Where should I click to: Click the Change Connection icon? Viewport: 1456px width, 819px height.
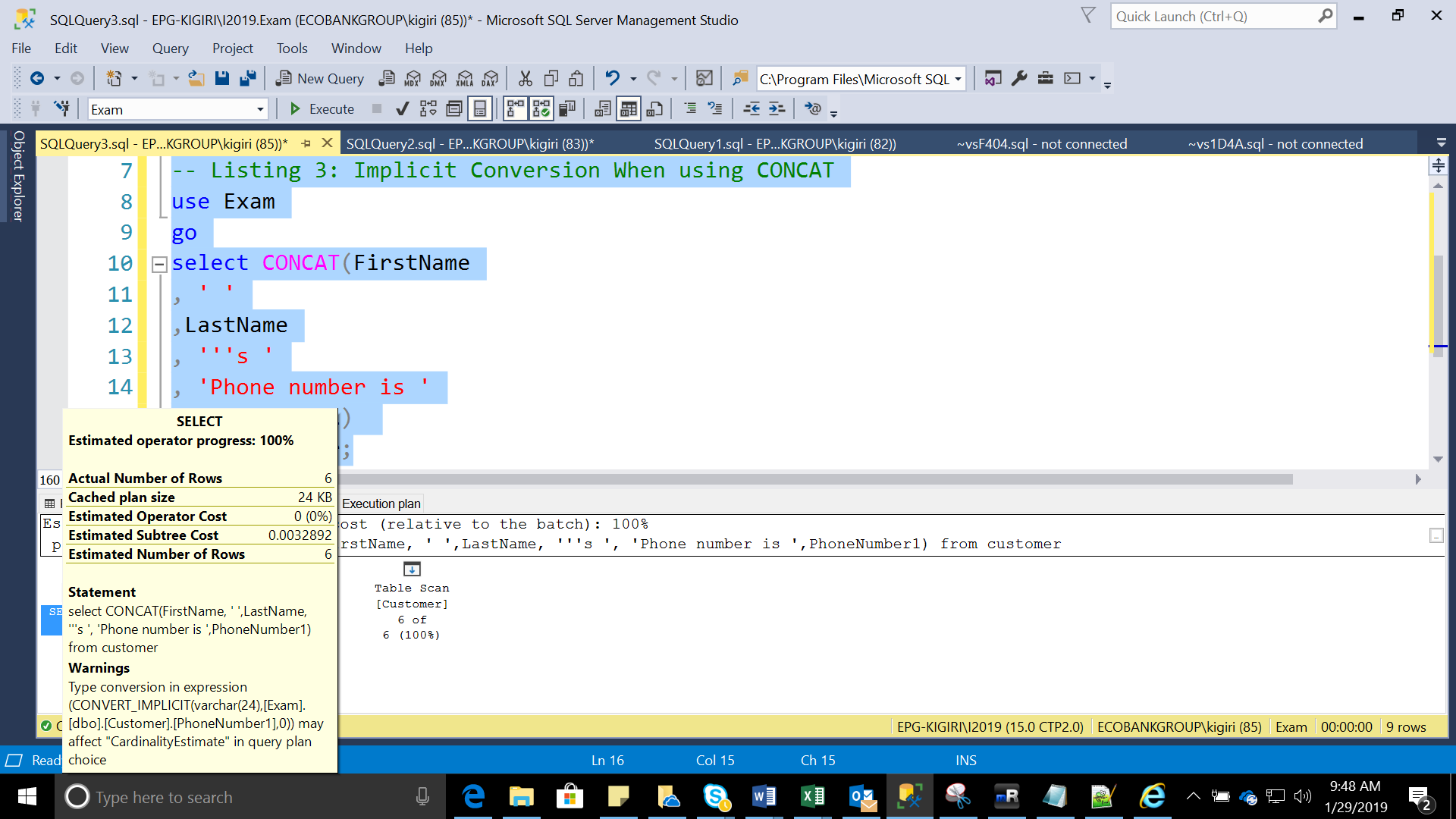pos(62,108)
